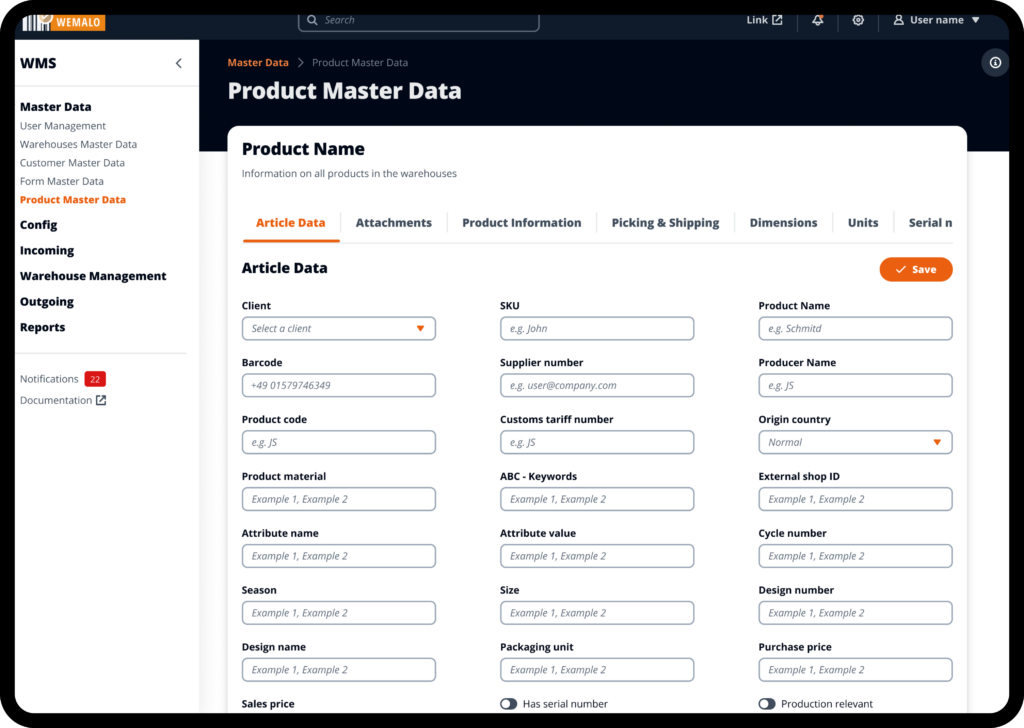1024x728 pixels.
Task: Click the search magnifier icon
Action: (x=313, y=20)
